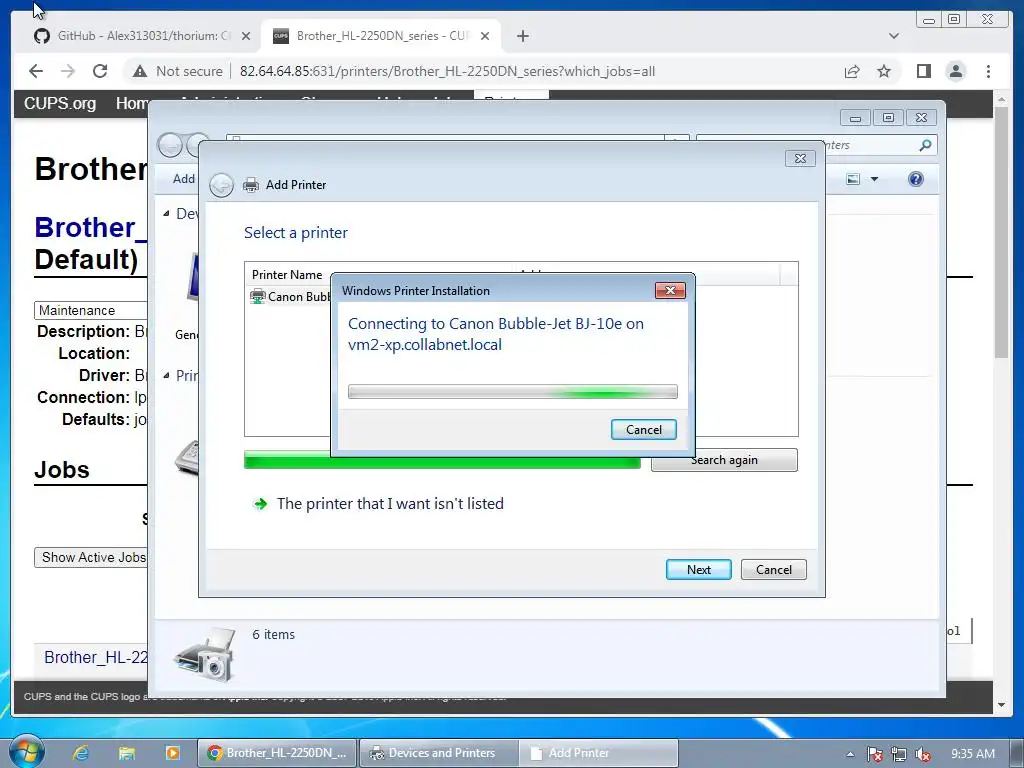Screen dimensions: 1024x768
Task: Click the Printer Name column header
Action: [287, 275]
